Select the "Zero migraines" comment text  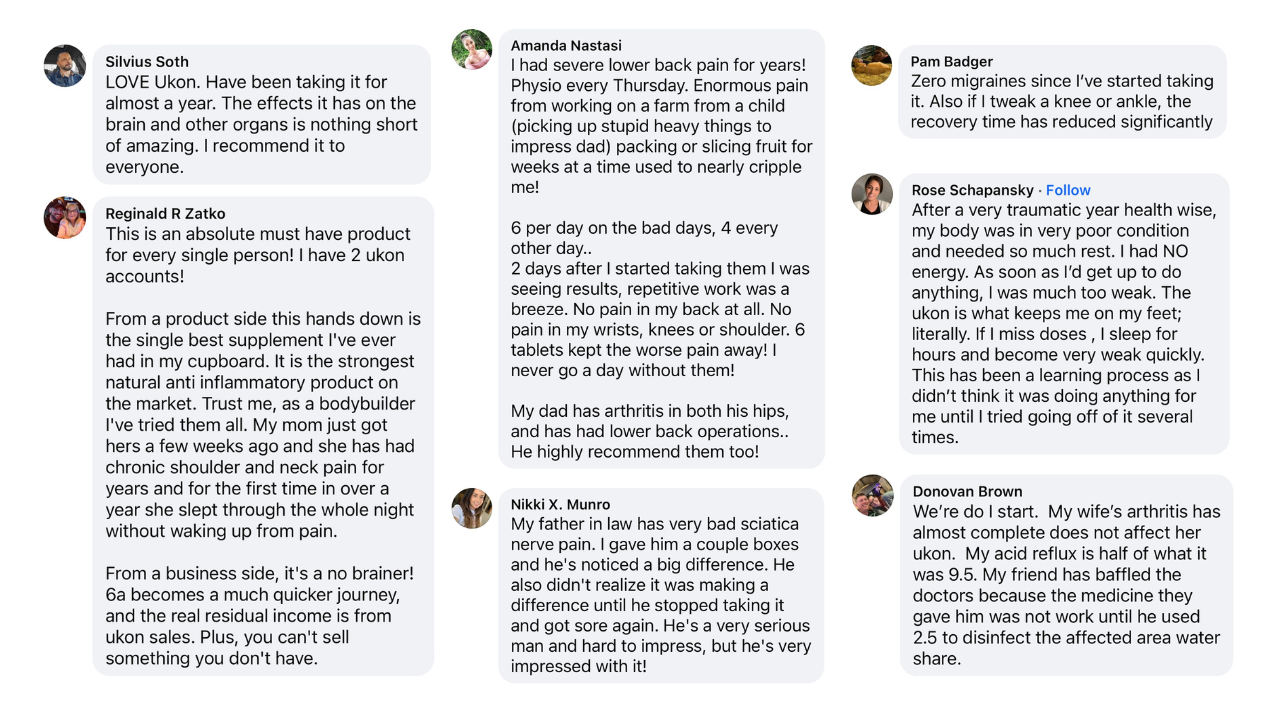click(x=1062, y=102)
